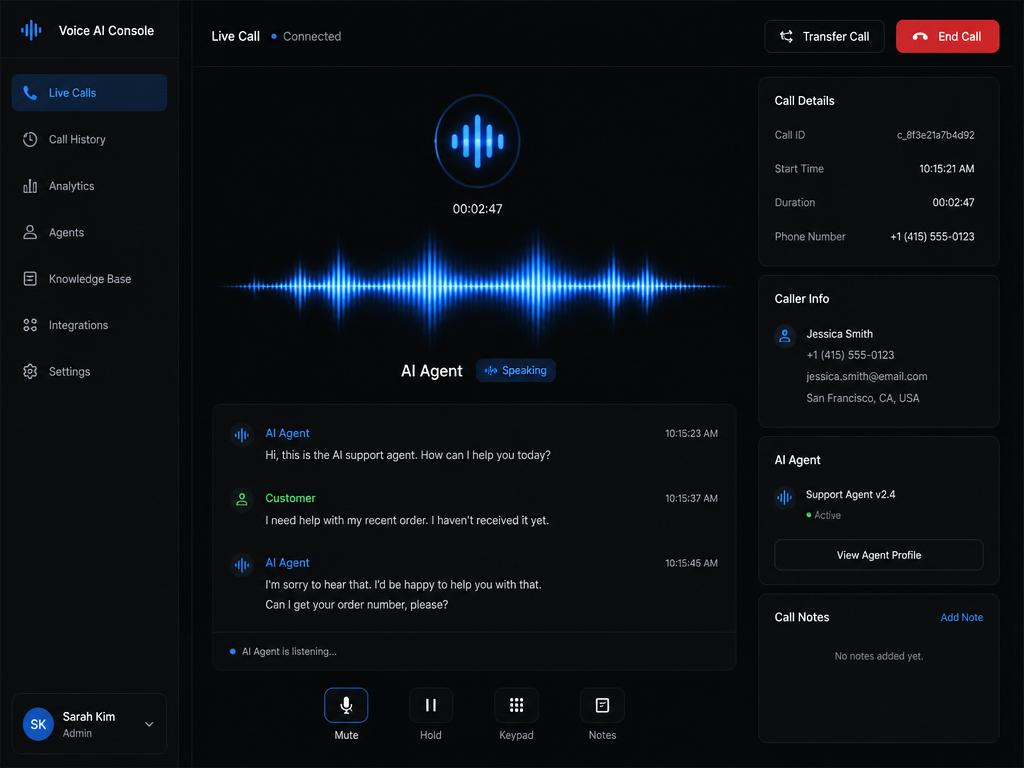Viewport: 1024px width, 768px height.
Task: Click the Knowledge Base document icon
Action: click(x=30, y=279)
